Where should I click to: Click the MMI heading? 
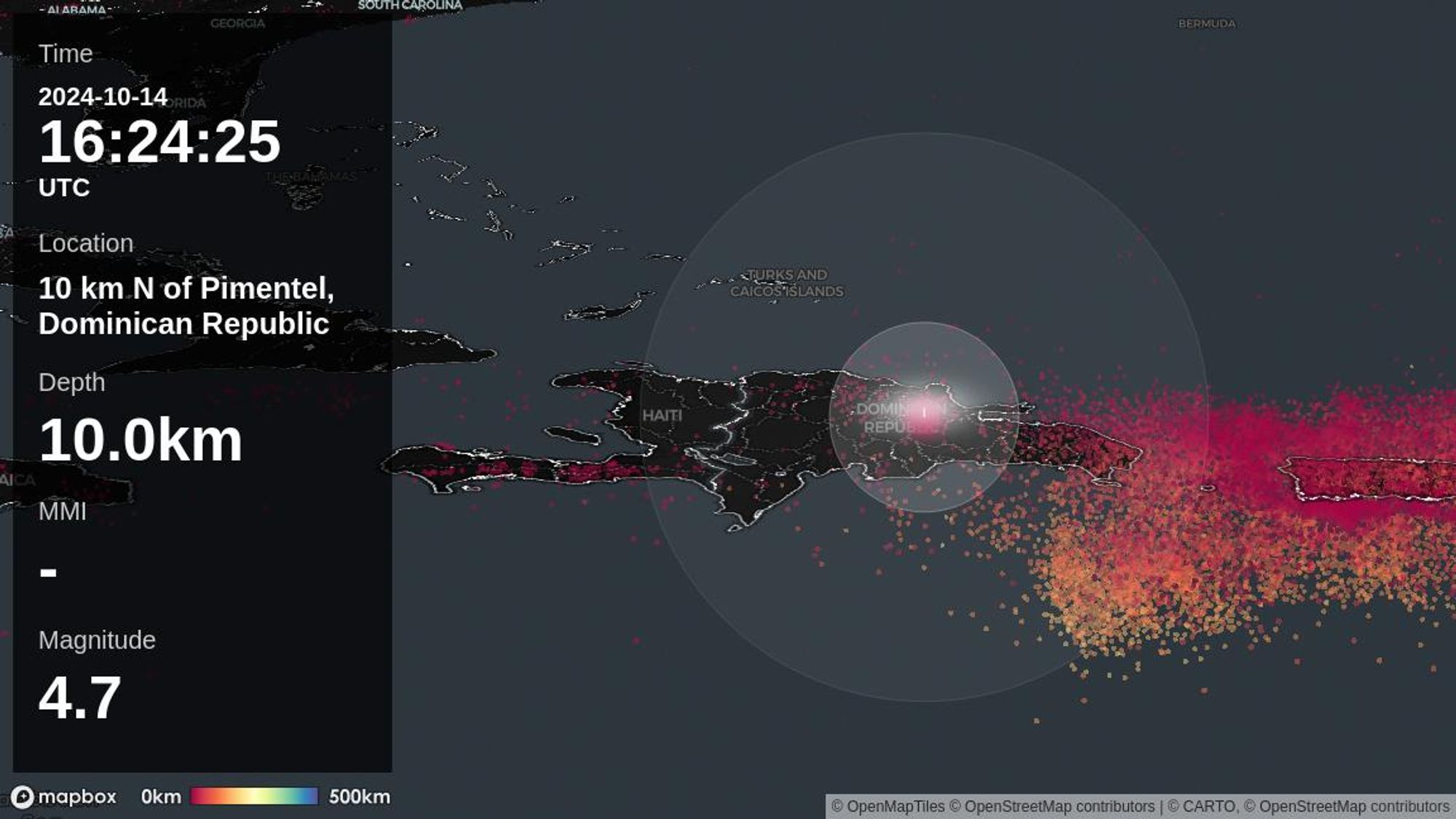(x=63, y=512)
